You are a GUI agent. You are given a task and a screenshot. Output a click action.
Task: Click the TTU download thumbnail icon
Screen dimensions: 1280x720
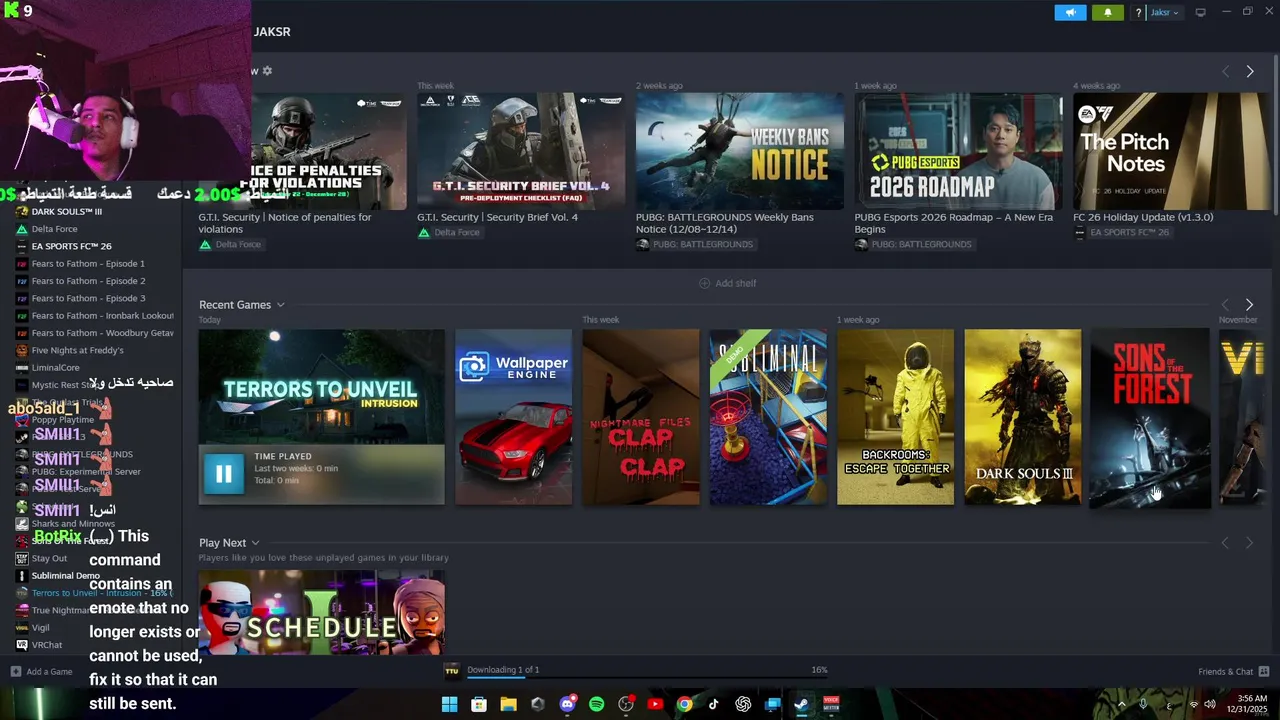452,671
